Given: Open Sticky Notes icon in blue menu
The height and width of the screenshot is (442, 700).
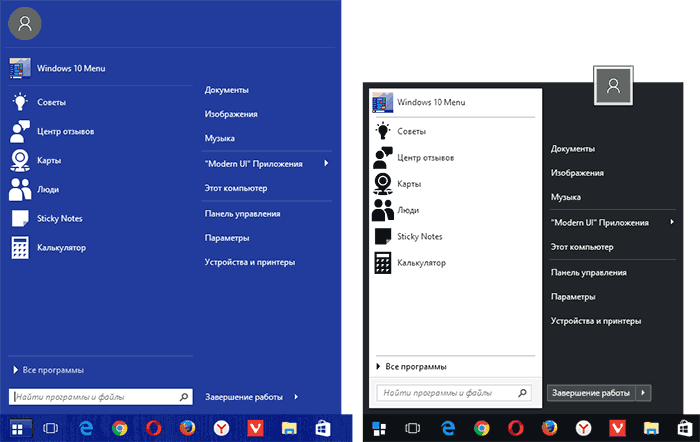Looking at the screenshot, I should point(20,218).
